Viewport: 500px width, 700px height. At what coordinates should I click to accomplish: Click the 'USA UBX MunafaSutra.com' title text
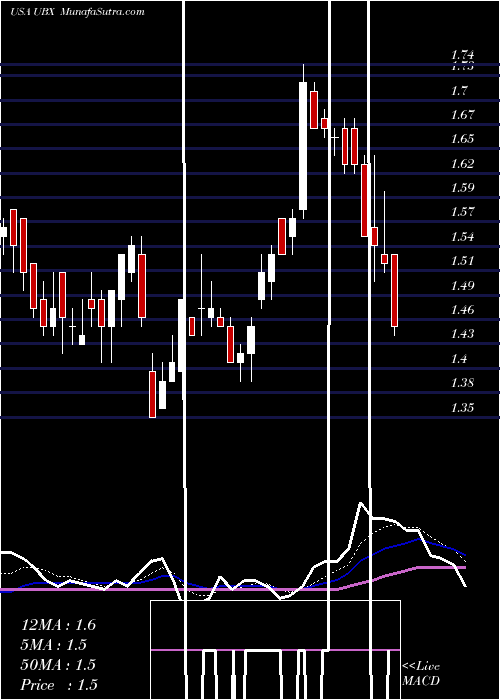coord(77,12)
